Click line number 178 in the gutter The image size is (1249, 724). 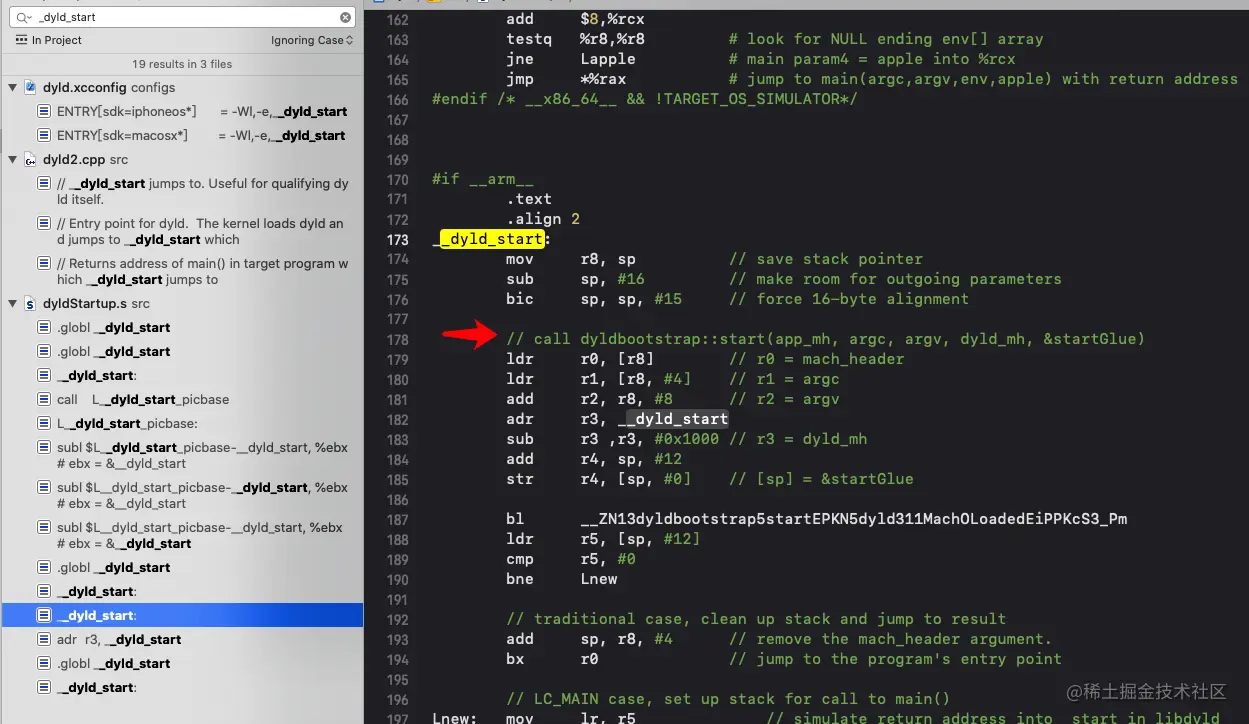(x=397, y=339)
